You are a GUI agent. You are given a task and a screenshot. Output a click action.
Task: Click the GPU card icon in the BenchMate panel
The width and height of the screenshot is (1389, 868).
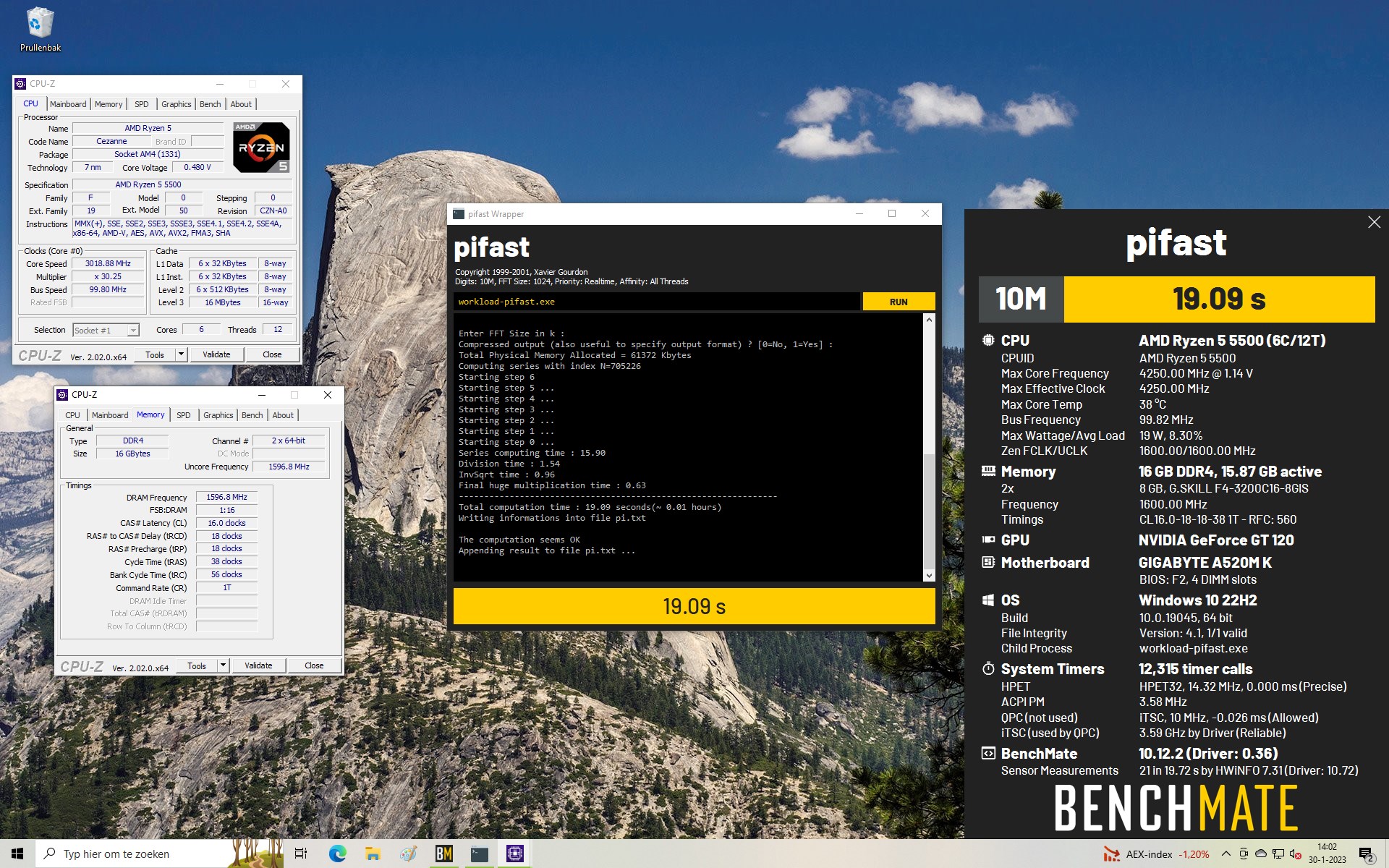(x=988, y=540)
